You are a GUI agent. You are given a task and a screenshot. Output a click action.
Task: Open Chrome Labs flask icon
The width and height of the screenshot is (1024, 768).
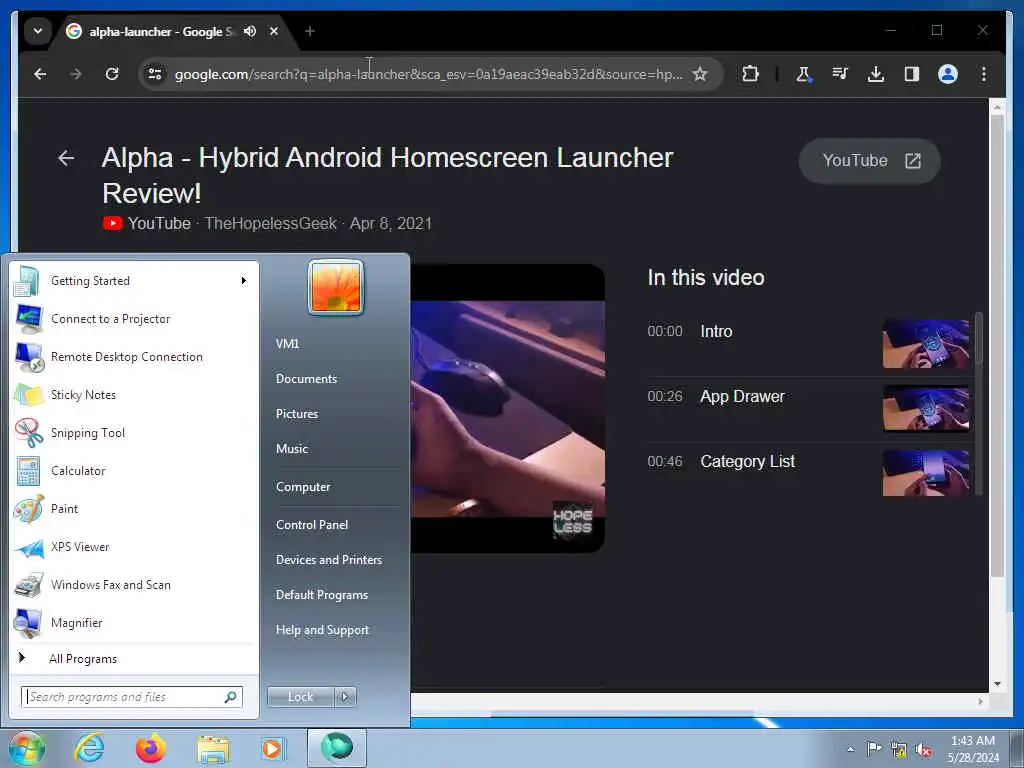804,74
